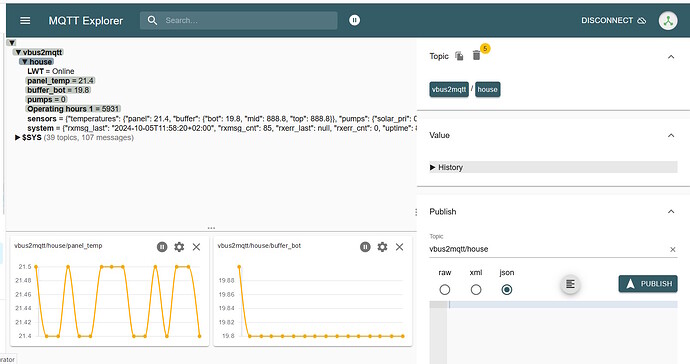The image size is (690, 364).
Task: Clear the publish topic field
Action: [672, 250]
